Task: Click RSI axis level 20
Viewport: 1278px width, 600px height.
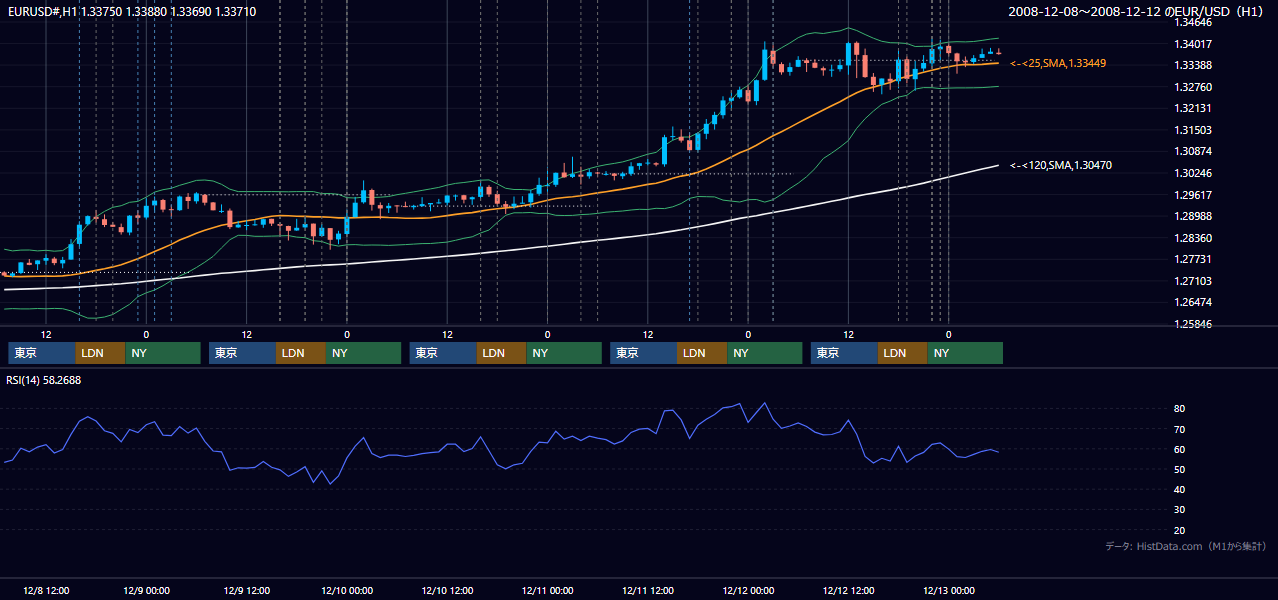Action: [1180, 530]
